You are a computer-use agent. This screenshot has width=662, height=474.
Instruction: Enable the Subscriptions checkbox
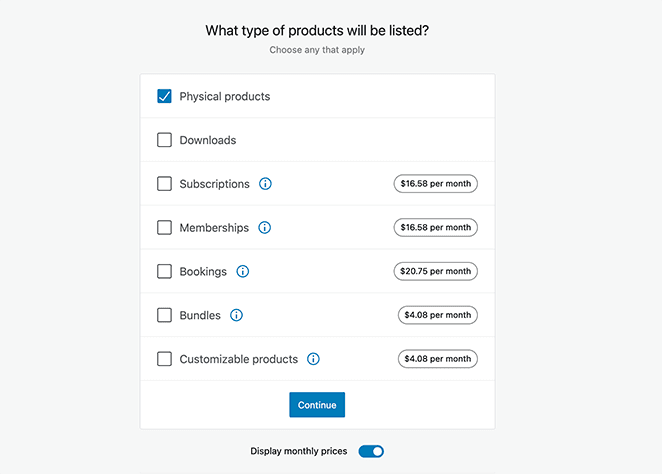(x=165, y=184)
